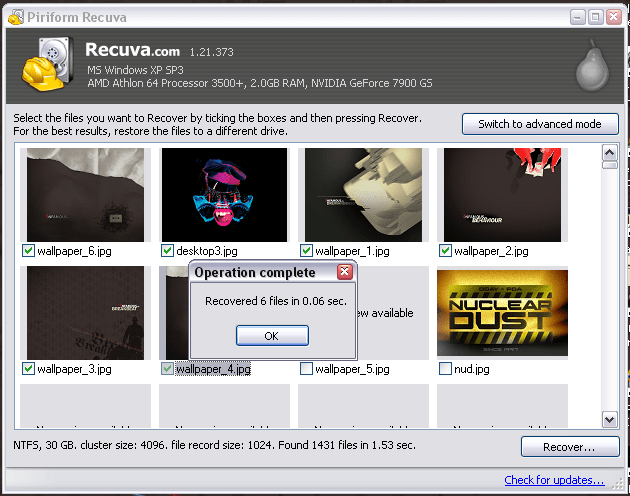This screenshot has width=630, height=496.
Task: Click the Recuva title bar icon
Action: pyautogui.click(x=16, y=17)
